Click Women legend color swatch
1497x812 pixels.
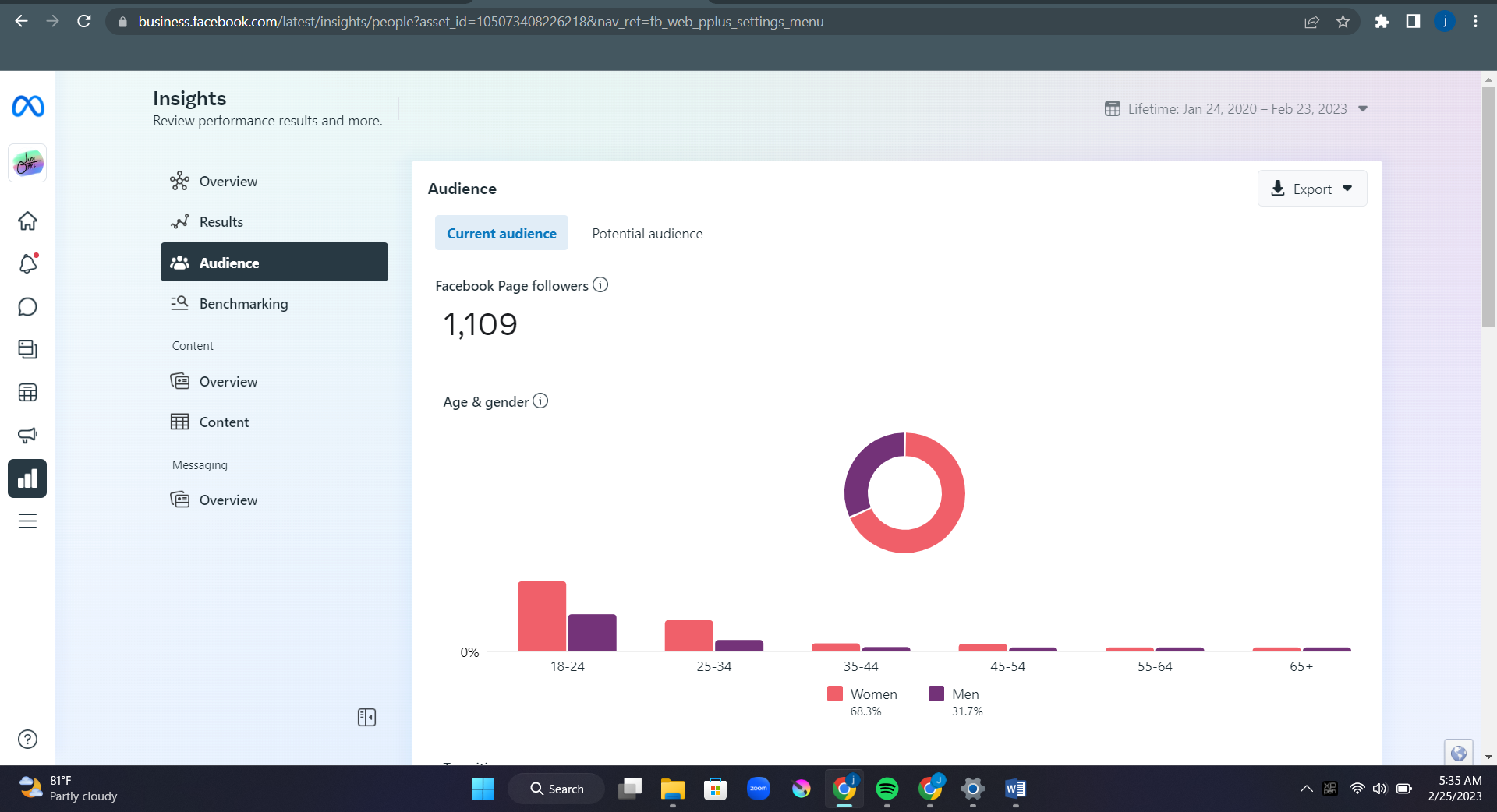pyautogui.click(x=835, y=694)
